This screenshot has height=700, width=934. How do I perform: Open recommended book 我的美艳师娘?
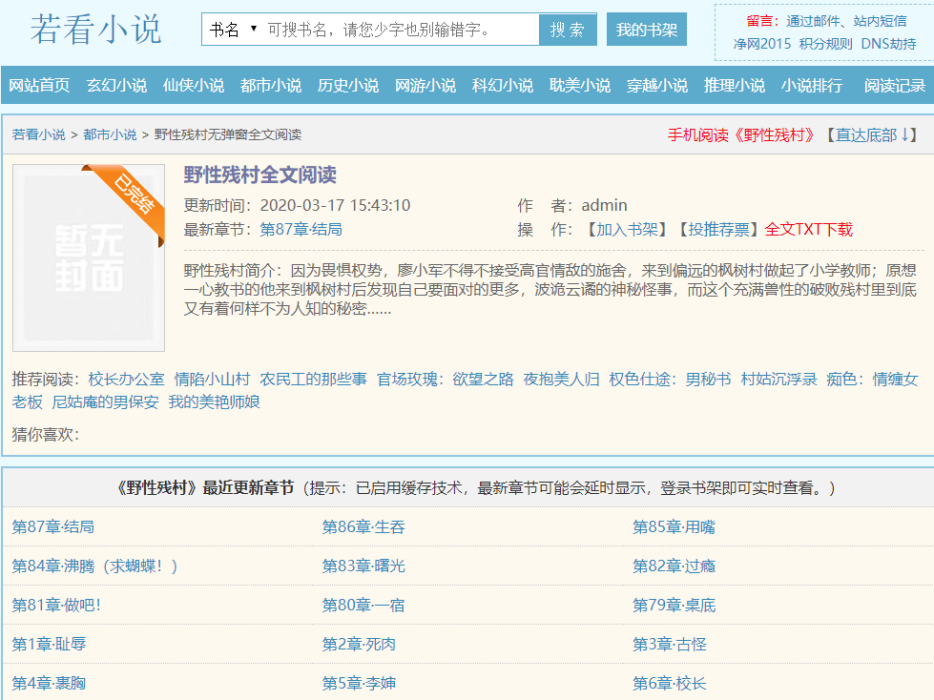[x=214, y=402]
